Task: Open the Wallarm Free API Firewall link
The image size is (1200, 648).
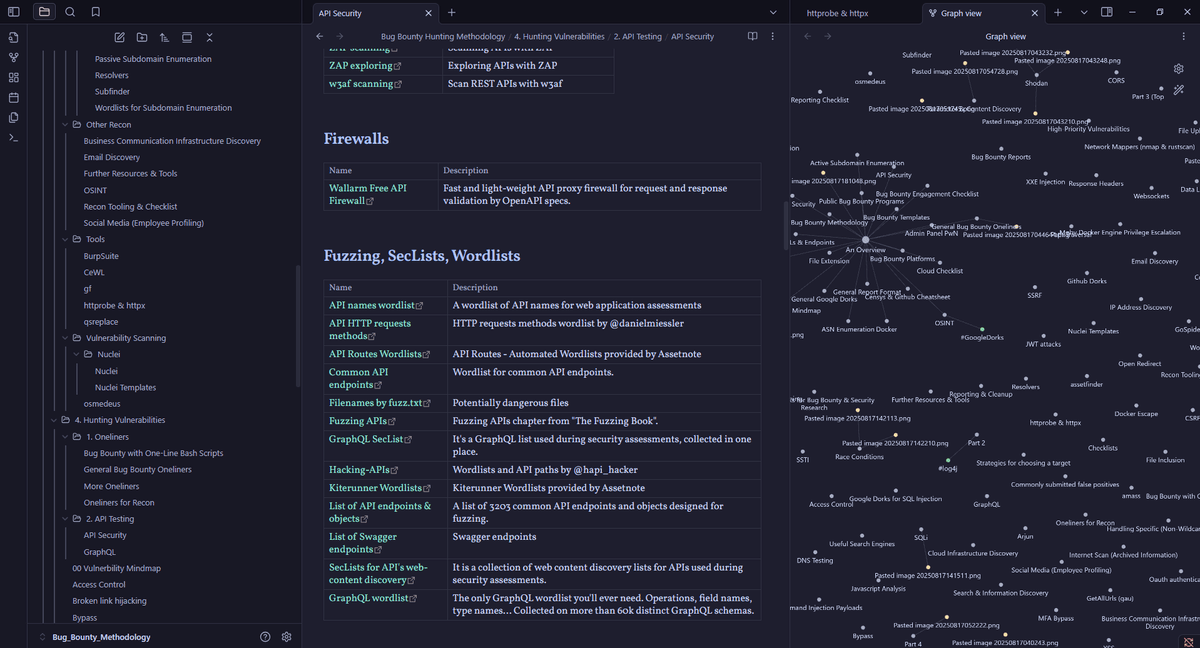Action: tap(367, 188)
